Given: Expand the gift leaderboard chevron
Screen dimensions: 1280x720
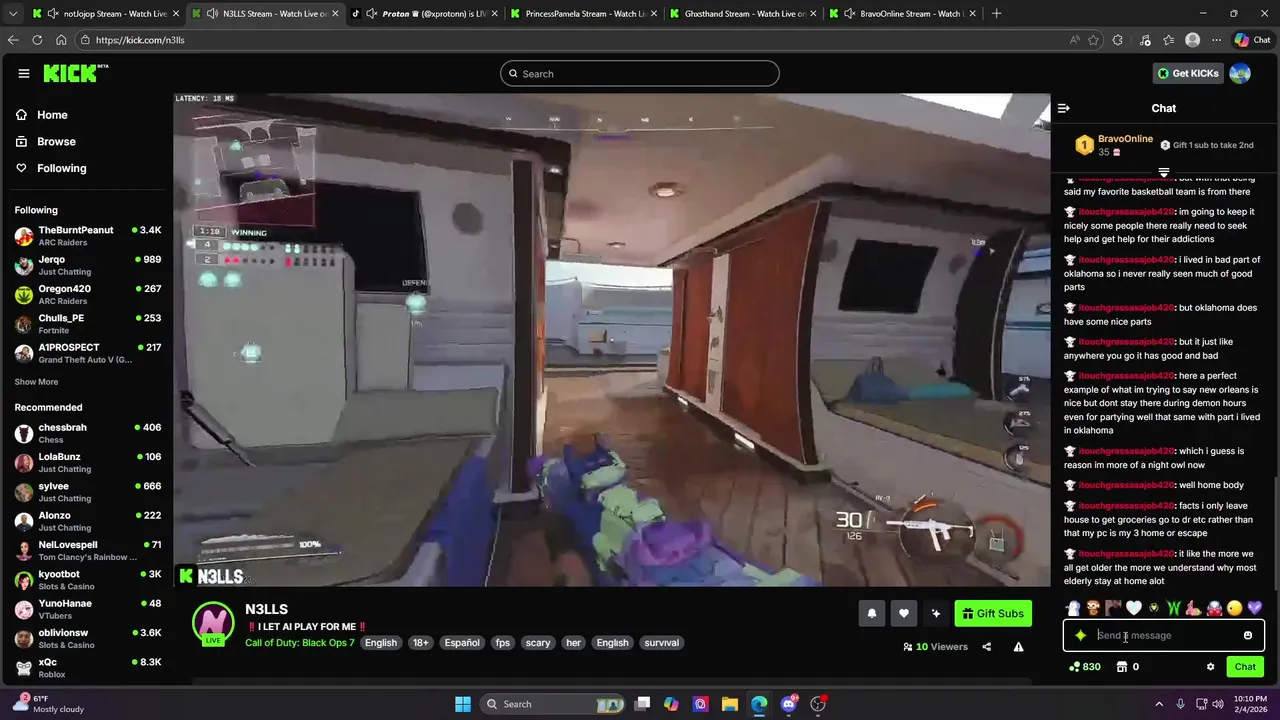Looking at the screenshot, I should click(1164, 172).
